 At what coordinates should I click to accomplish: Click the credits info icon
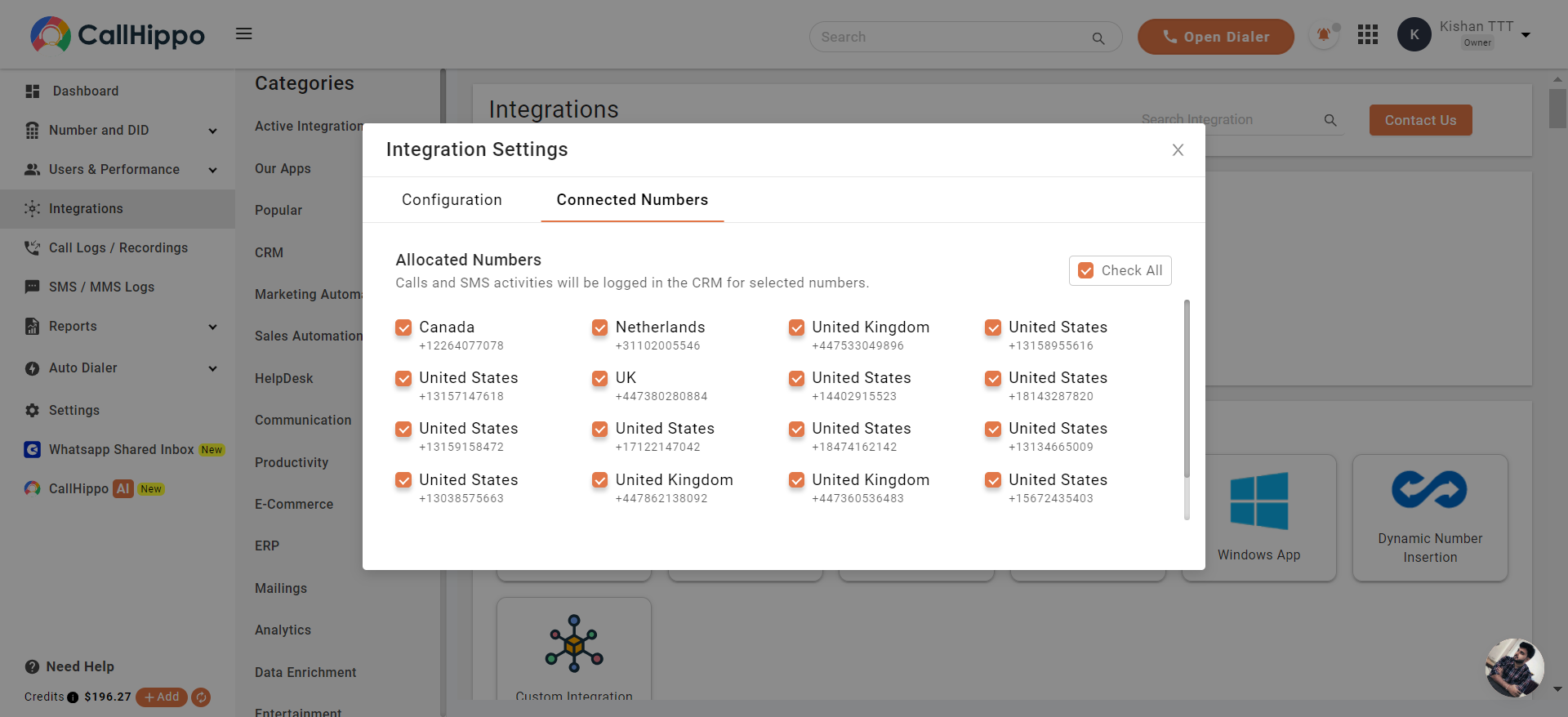(x=73, y=697)
